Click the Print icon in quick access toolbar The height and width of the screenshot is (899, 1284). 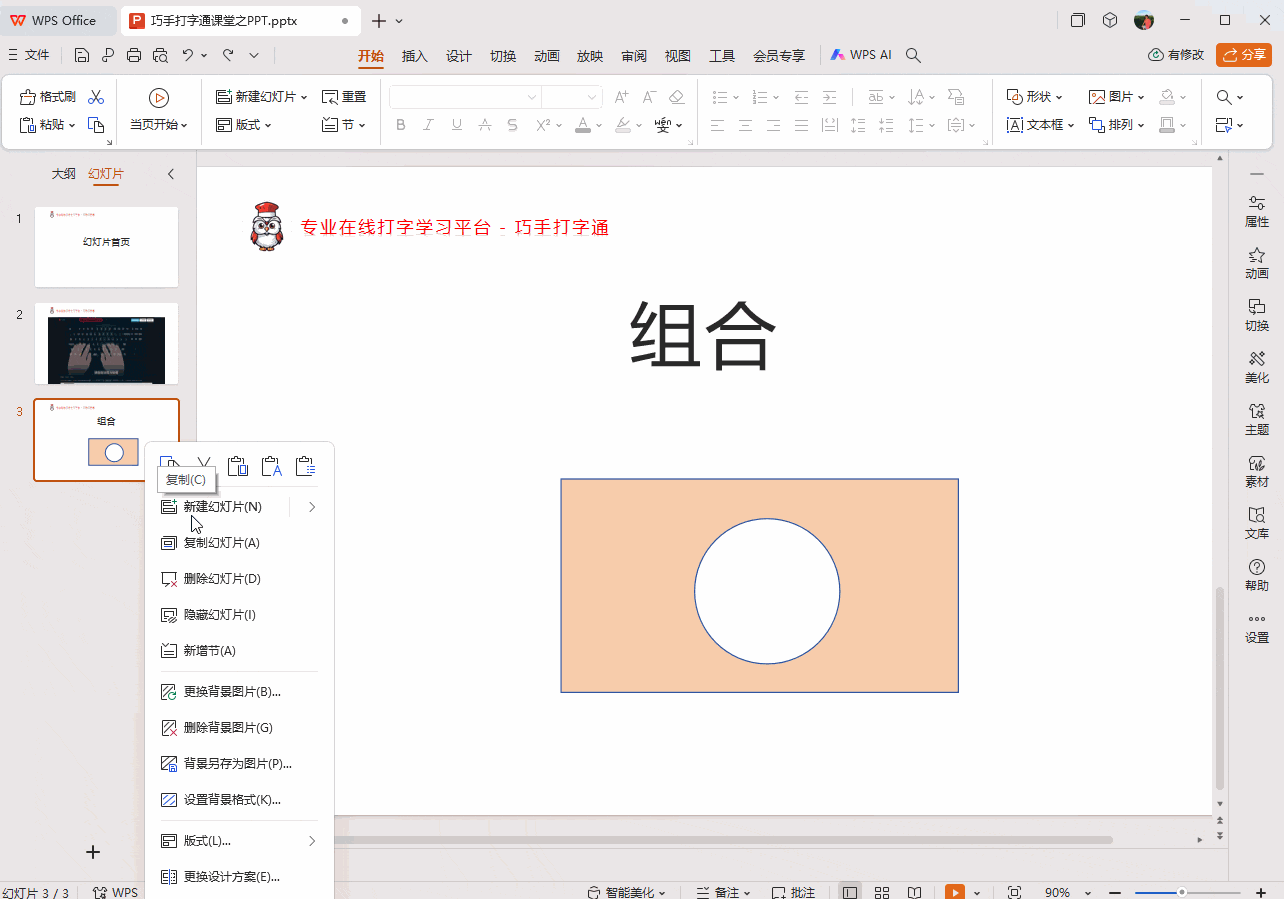(x=134, y=56)
